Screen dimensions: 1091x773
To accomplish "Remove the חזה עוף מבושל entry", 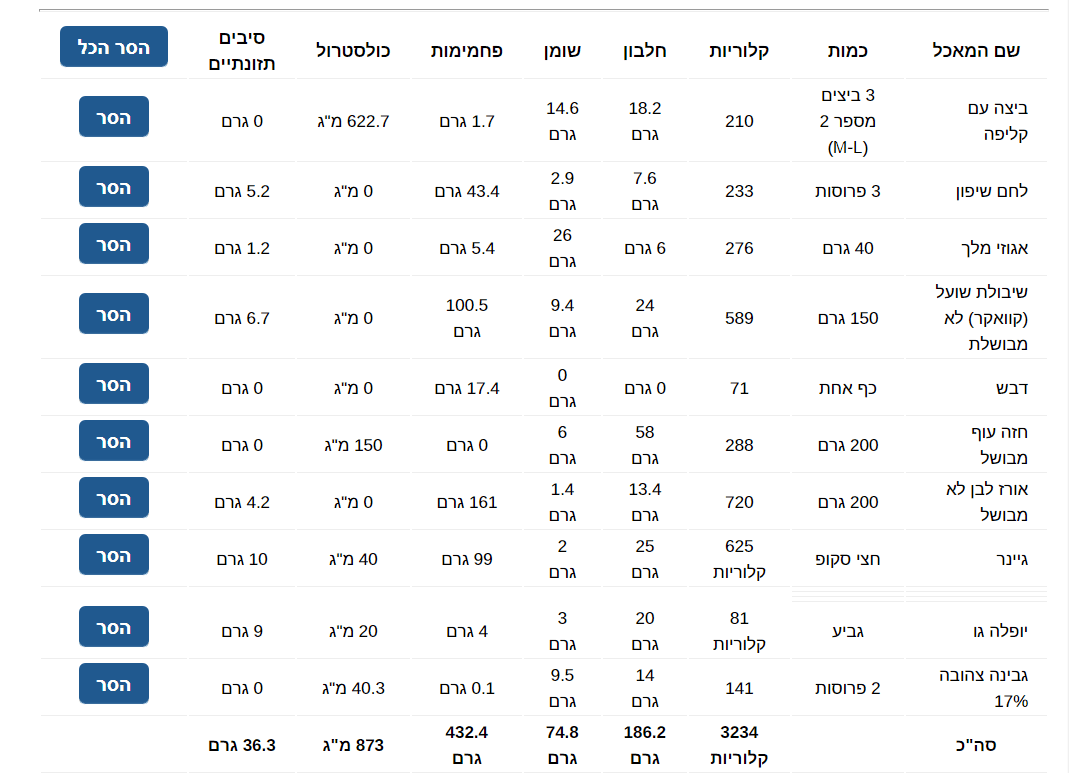I will pyautogui.click(x=113, y=440).
